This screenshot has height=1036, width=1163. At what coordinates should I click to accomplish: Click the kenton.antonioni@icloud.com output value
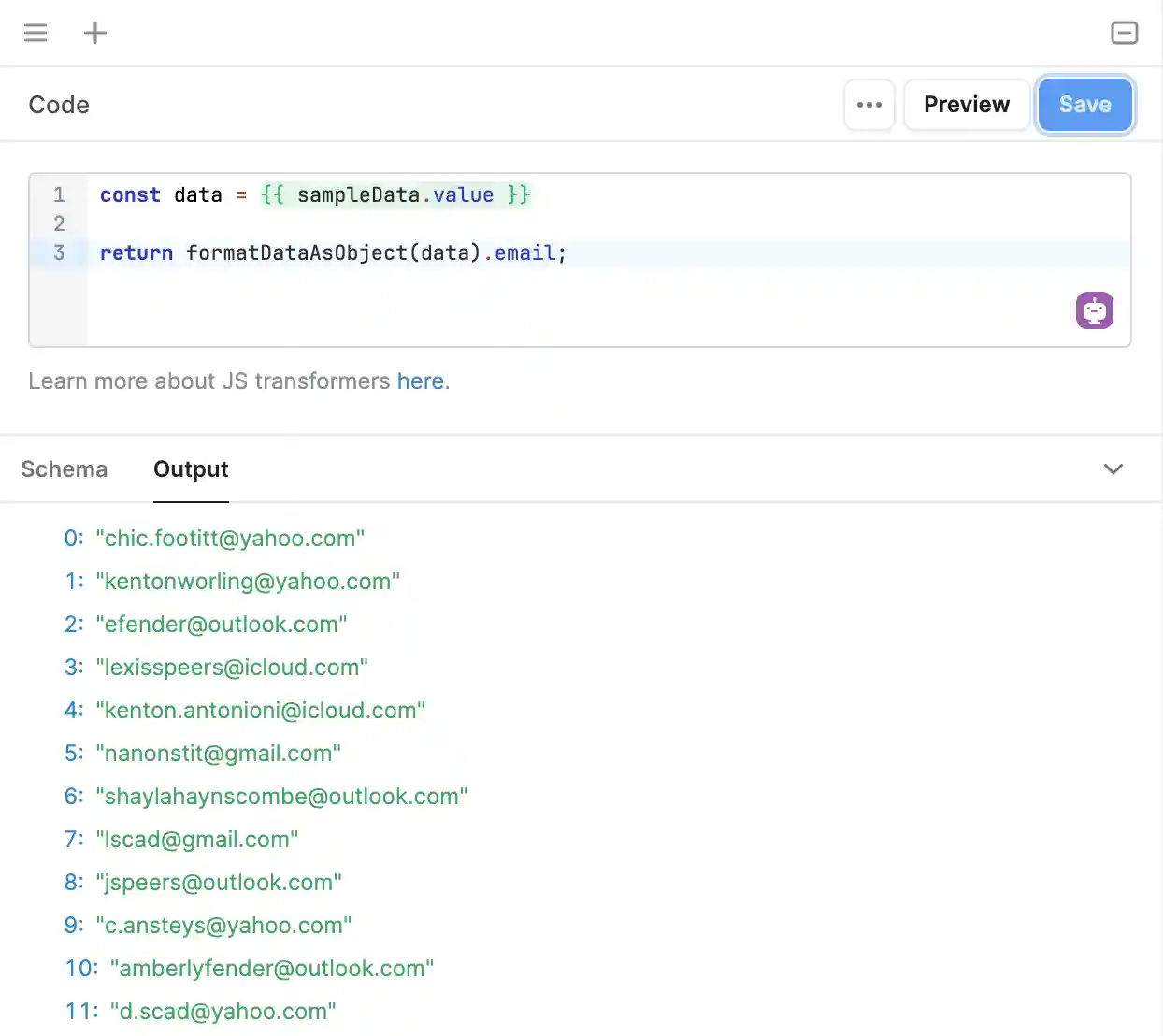coord(261,711)
